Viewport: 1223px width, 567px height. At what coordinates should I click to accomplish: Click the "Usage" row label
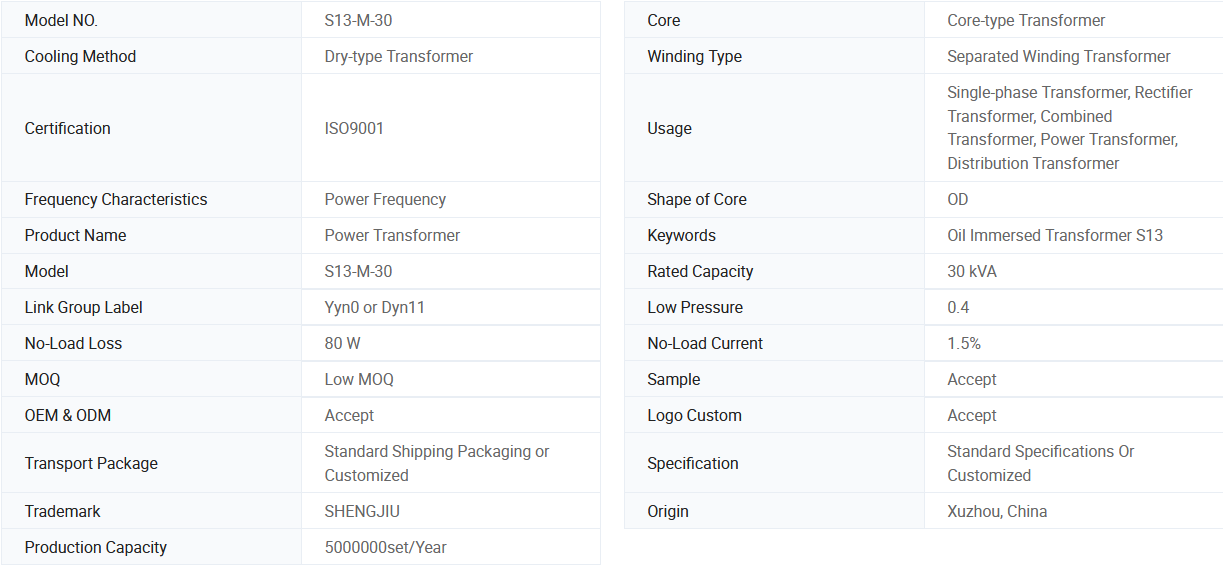669,128
